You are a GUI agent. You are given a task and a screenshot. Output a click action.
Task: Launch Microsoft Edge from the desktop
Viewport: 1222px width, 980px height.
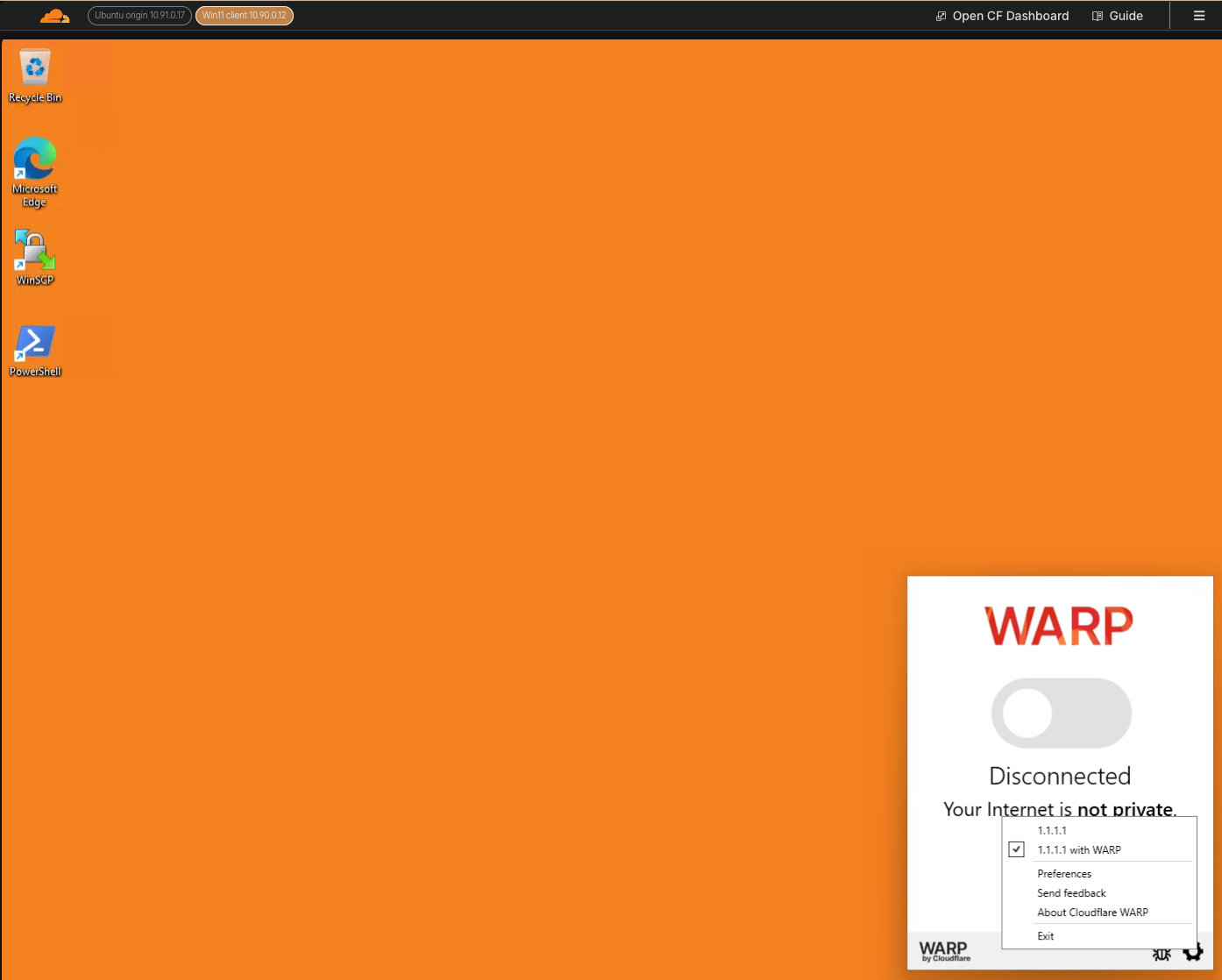pos(35,172)
